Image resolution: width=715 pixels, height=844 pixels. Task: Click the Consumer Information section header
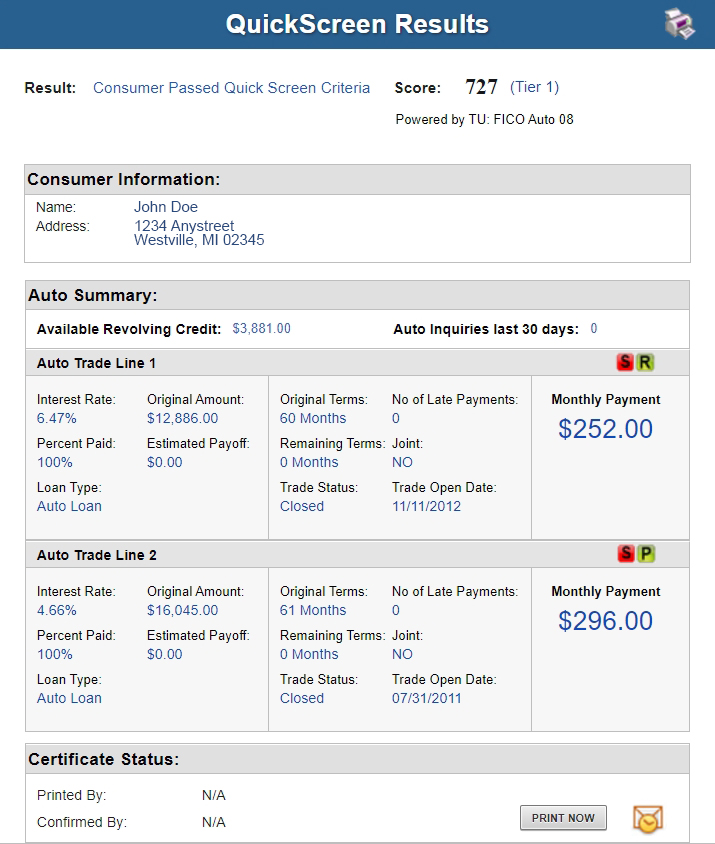click(358, 179)
